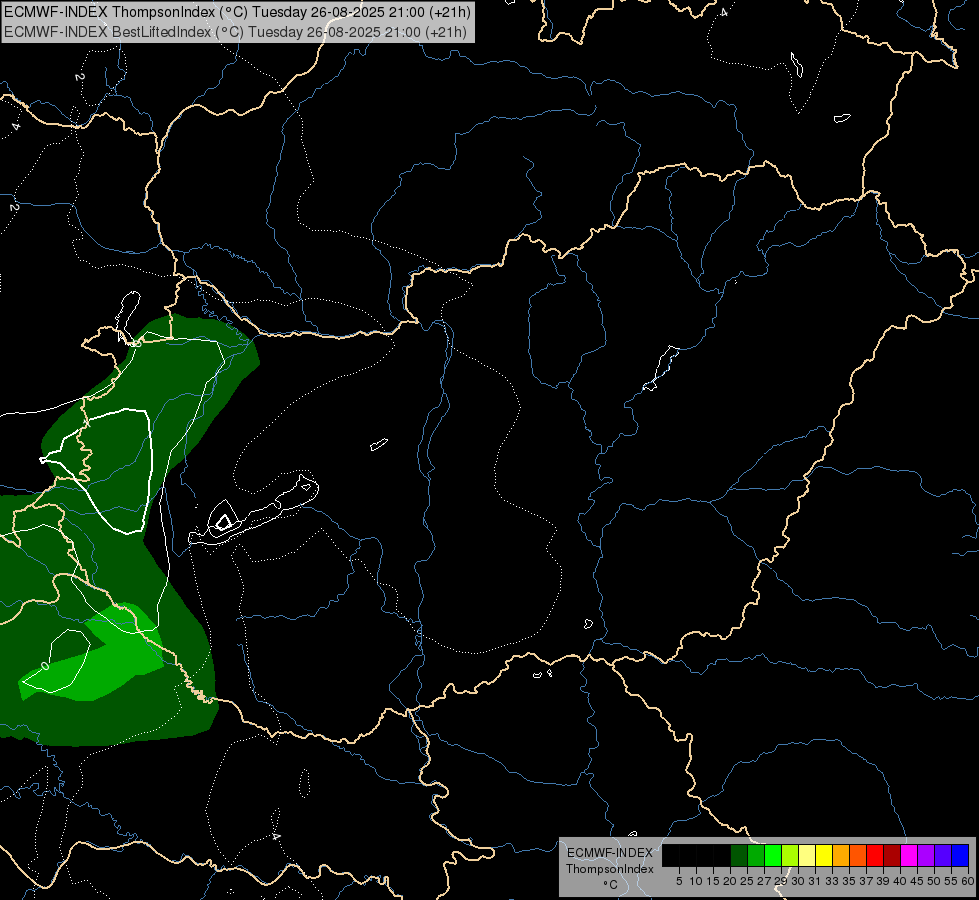Screen dimensions: 979x900
Task: Click the ThompsonIndex title line at top
Action: (x=237, y=12)
